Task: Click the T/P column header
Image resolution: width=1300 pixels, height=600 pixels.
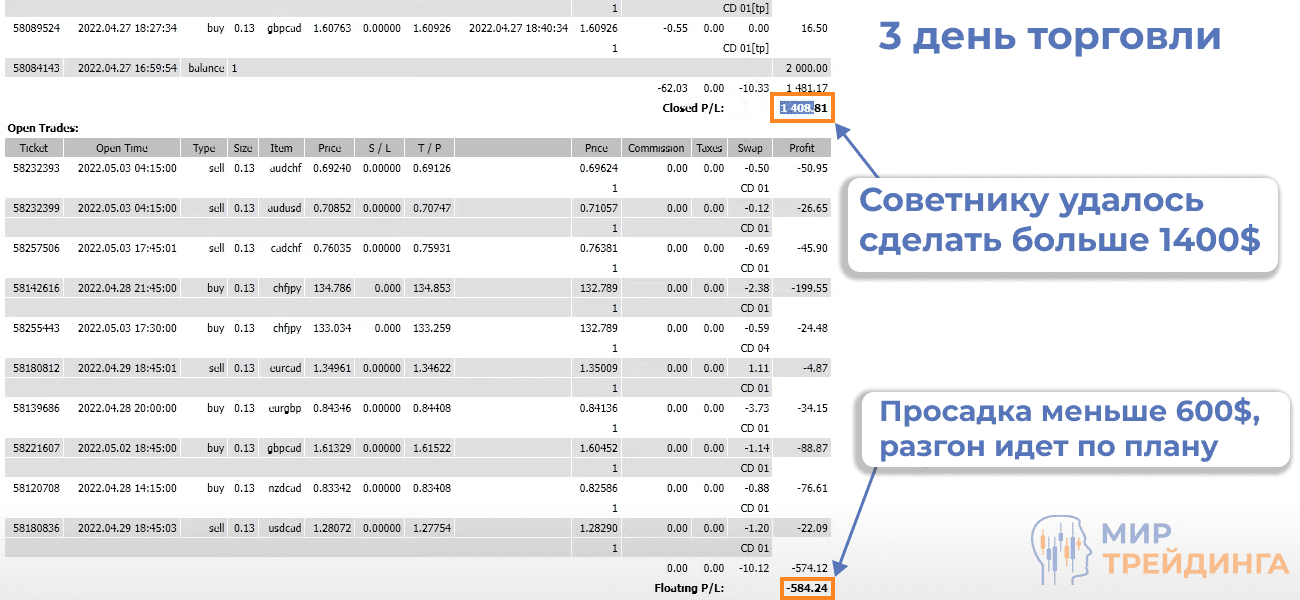Action: (429, 147)
